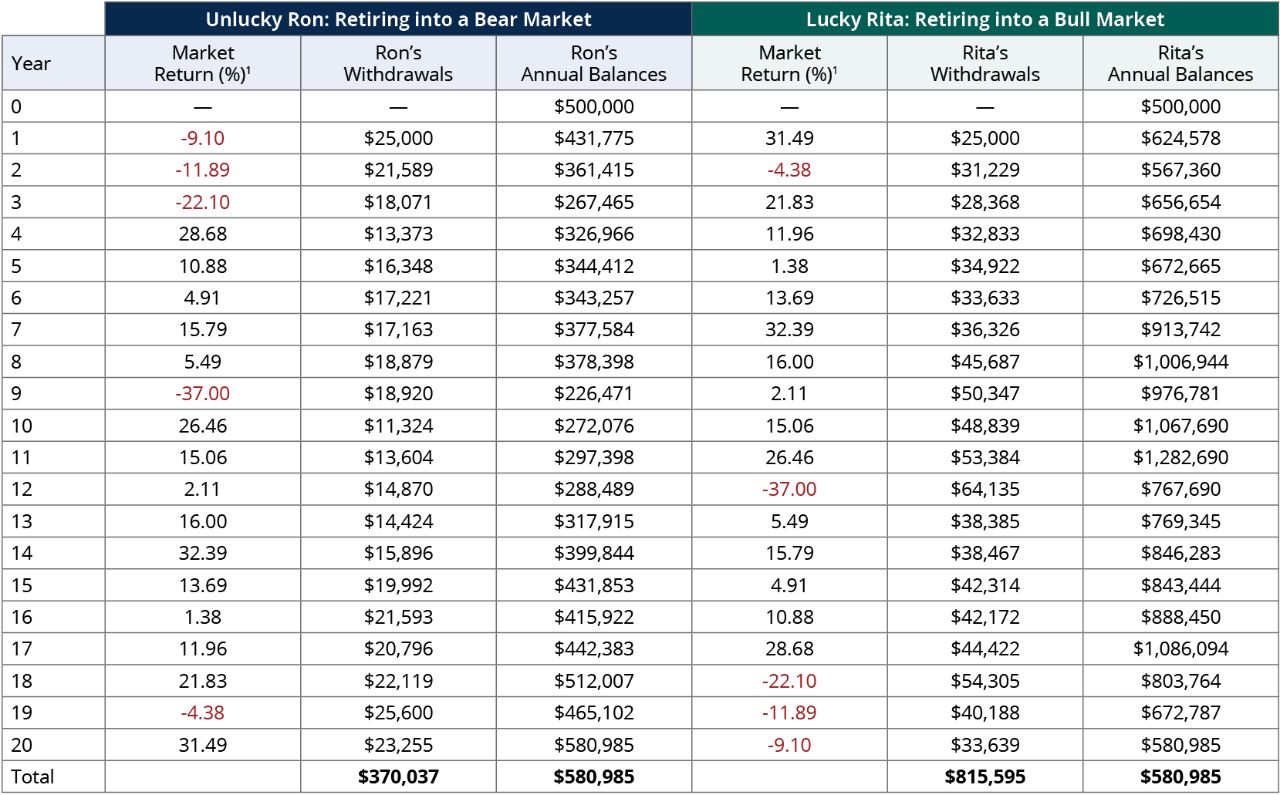Click Ron's year 0 balance $500,000
The height and width of the screenshot is (795, 1280).
pyautogui.click(x=594, y=106)
